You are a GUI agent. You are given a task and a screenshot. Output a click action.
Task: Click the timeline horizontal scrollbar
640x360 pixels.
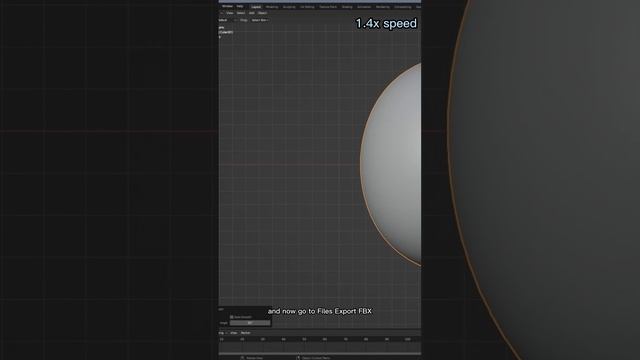click(x=320, y=353)
